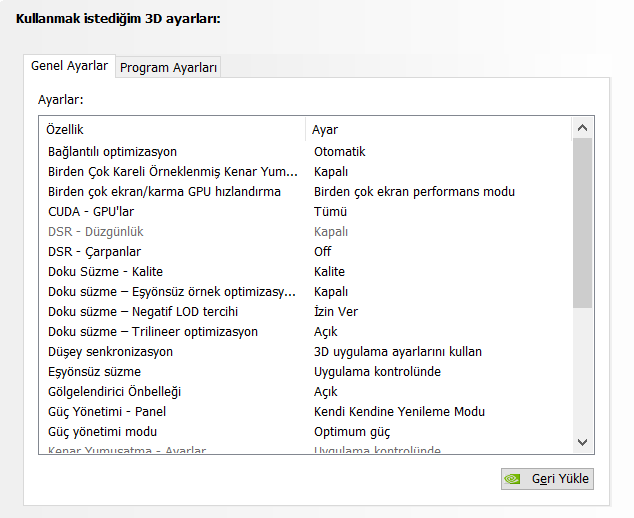Click scrollbar down arrow in settings list
Image resolution: width=634 pixels, height=518 pixels.
583,441
